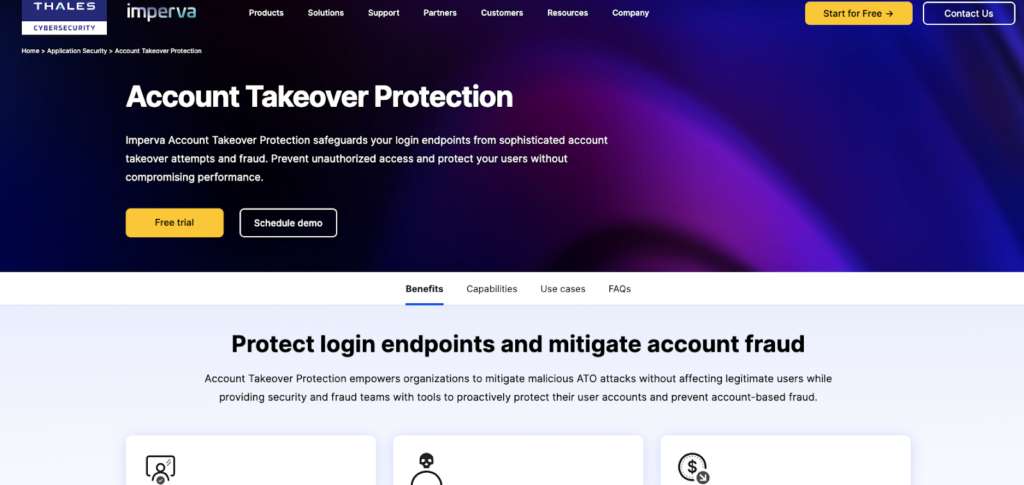Open the Partners navigation item

pyautogui.click(x=440, y=13)
